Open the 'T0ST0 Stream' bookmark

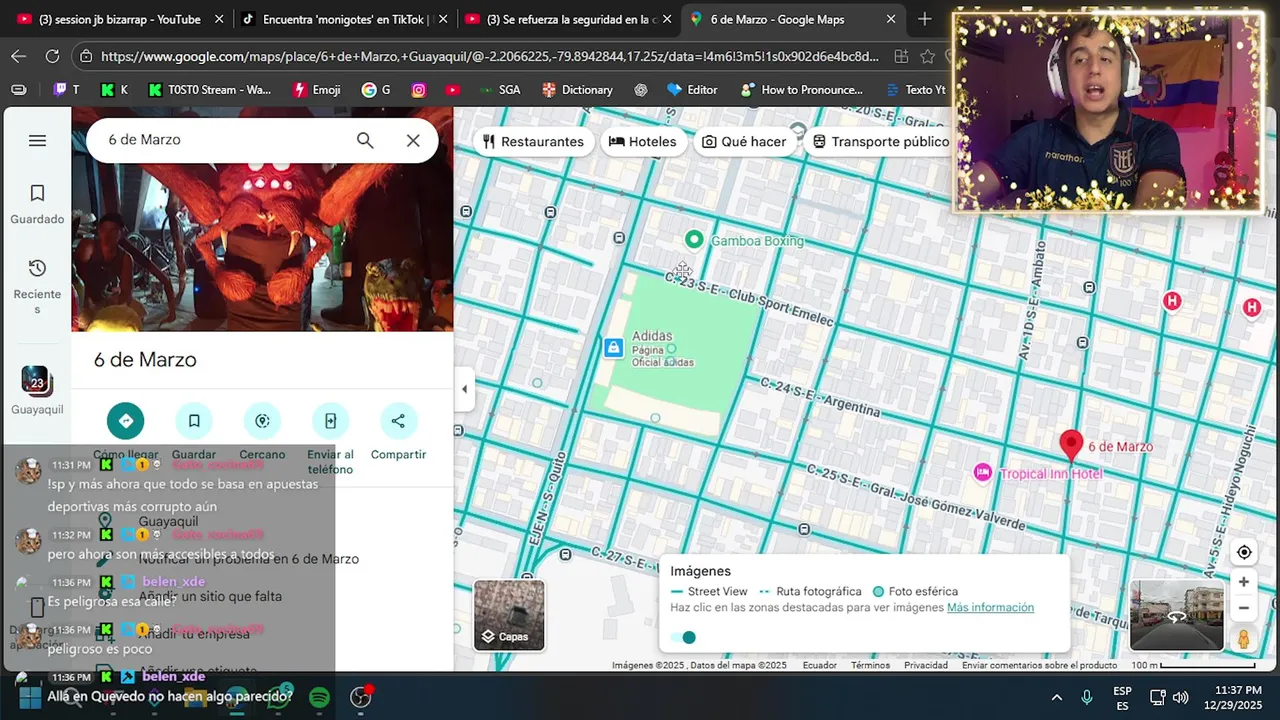tap(209, 90)
